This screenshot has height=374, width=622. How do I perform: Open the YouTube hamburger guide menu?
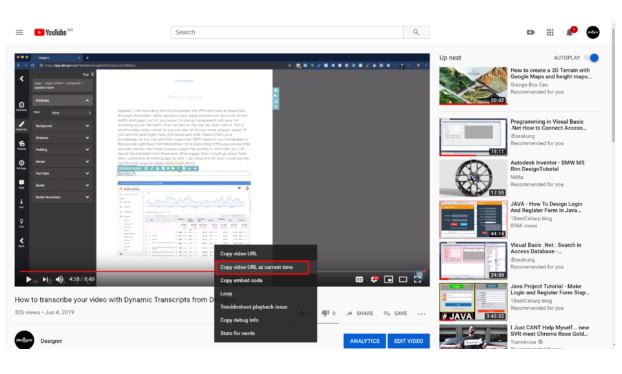19,33
